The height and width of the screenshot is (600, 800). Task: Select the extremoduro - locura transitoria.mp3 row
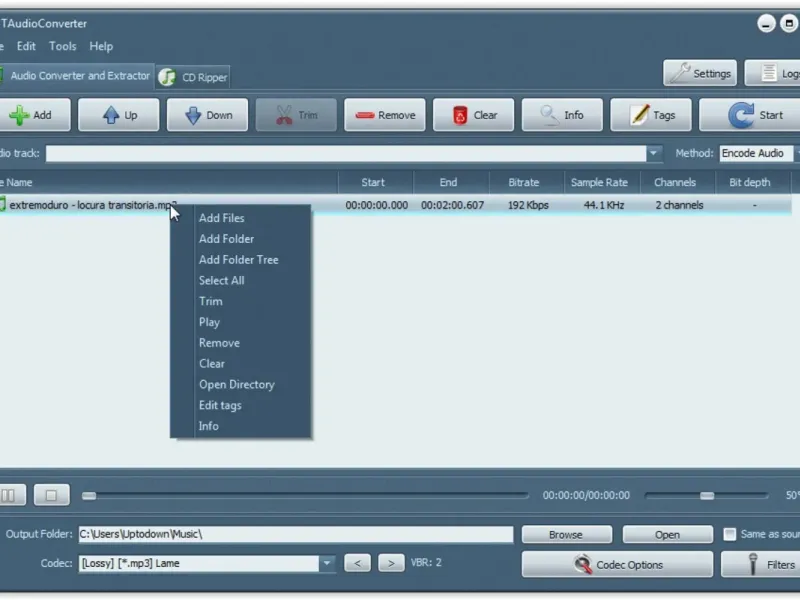click(396, 205)
